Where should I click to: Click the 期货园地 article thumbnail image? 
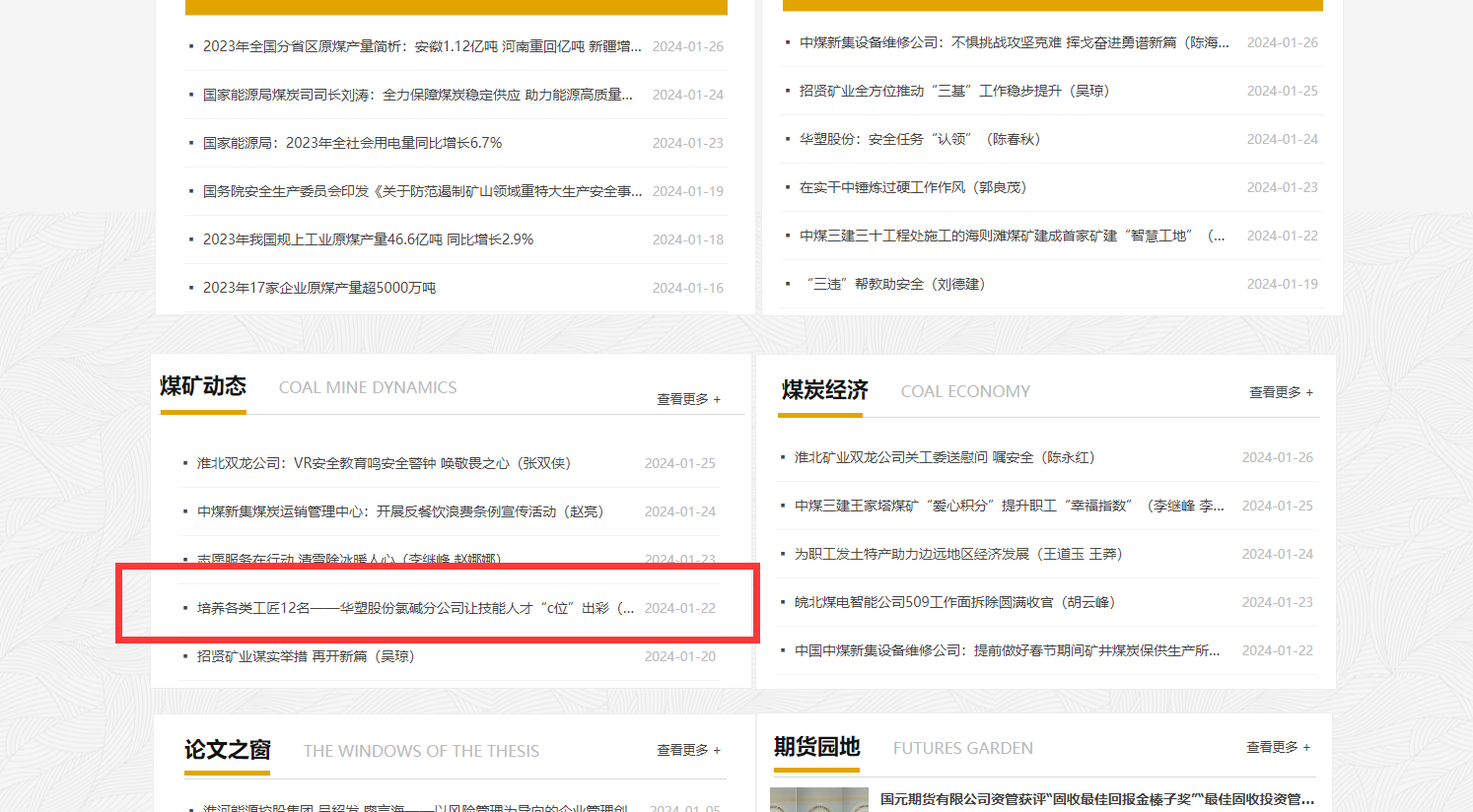[818, 799]
